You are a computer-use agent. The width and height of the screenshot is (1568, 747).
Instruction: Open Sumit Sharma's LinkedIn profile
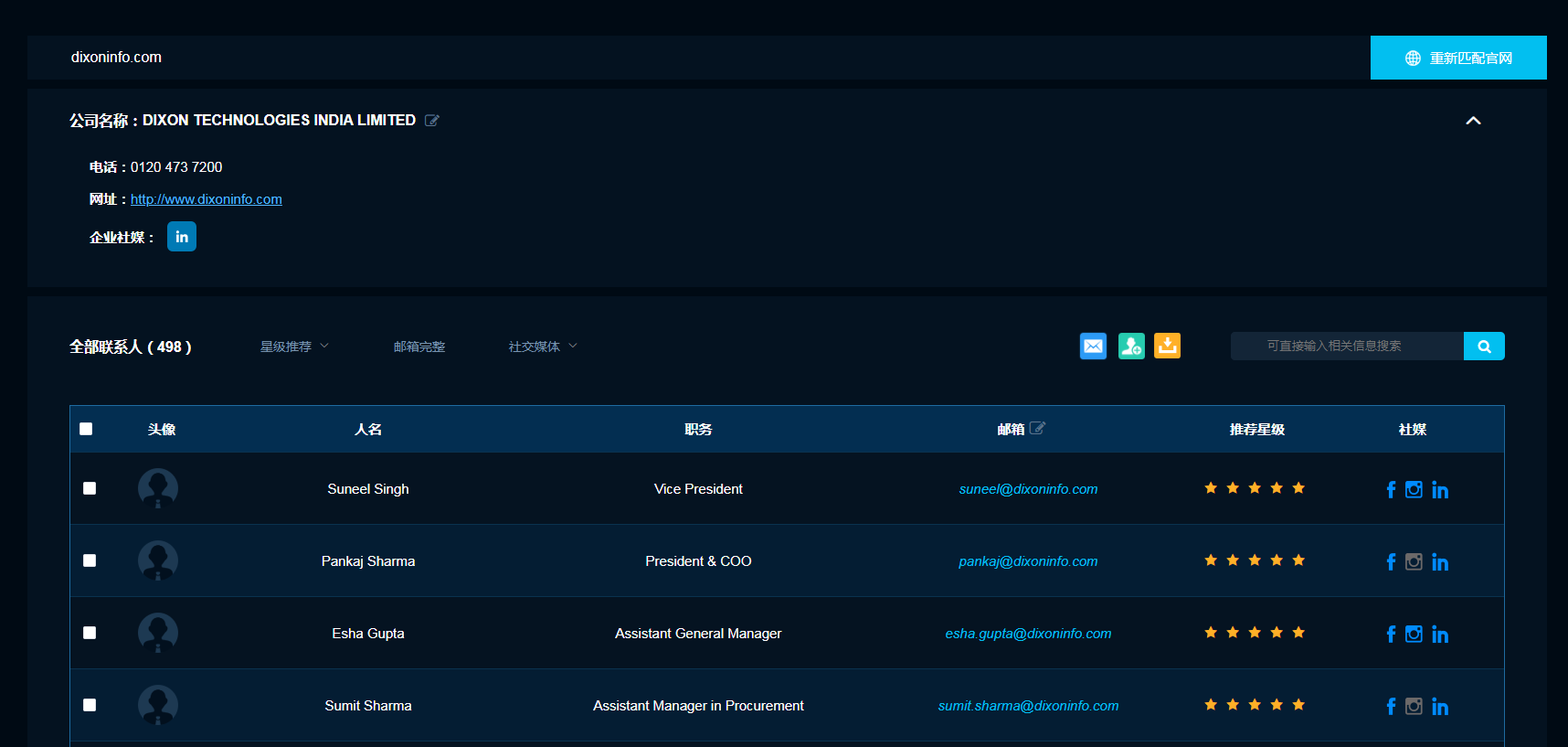[x=1440, y=706]
